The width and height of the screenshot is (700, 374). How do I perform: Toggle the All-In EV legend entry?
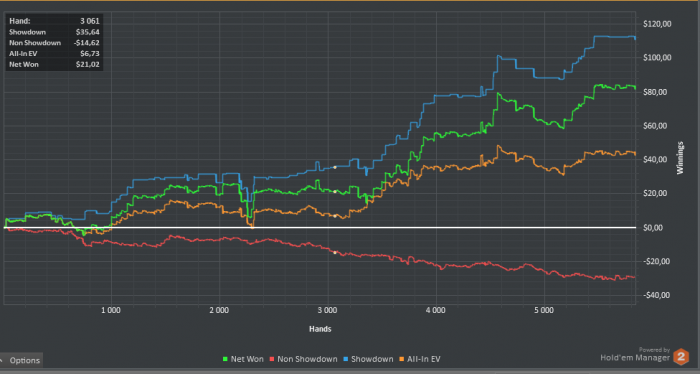(x=420, y=359)
